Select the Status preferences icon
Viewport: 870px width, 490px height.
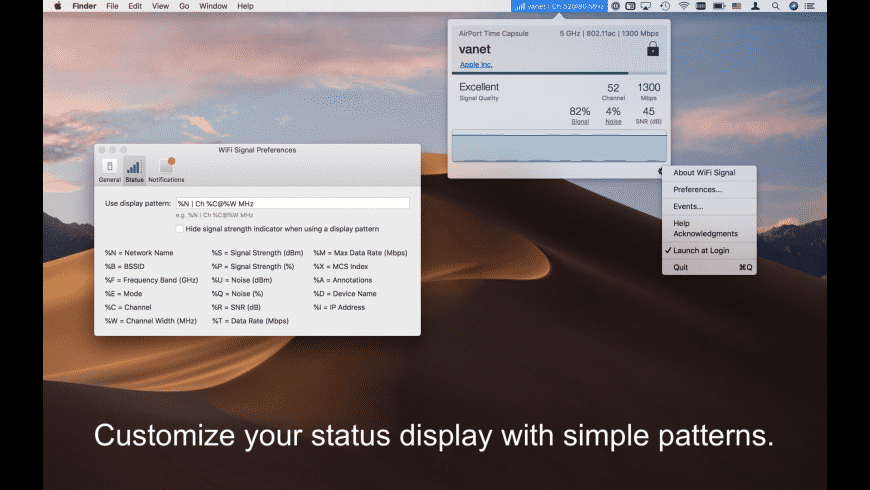(x=134, y=170)
